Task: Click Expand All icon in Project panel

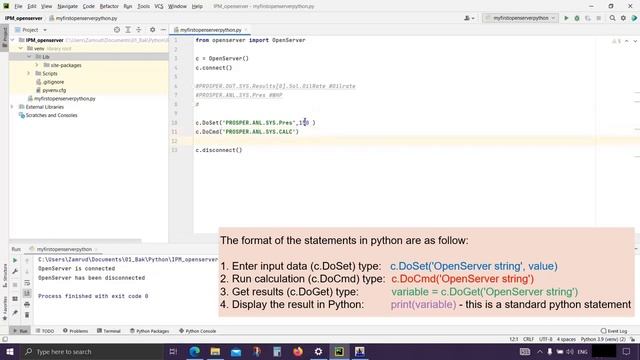Action: (128, 30)
